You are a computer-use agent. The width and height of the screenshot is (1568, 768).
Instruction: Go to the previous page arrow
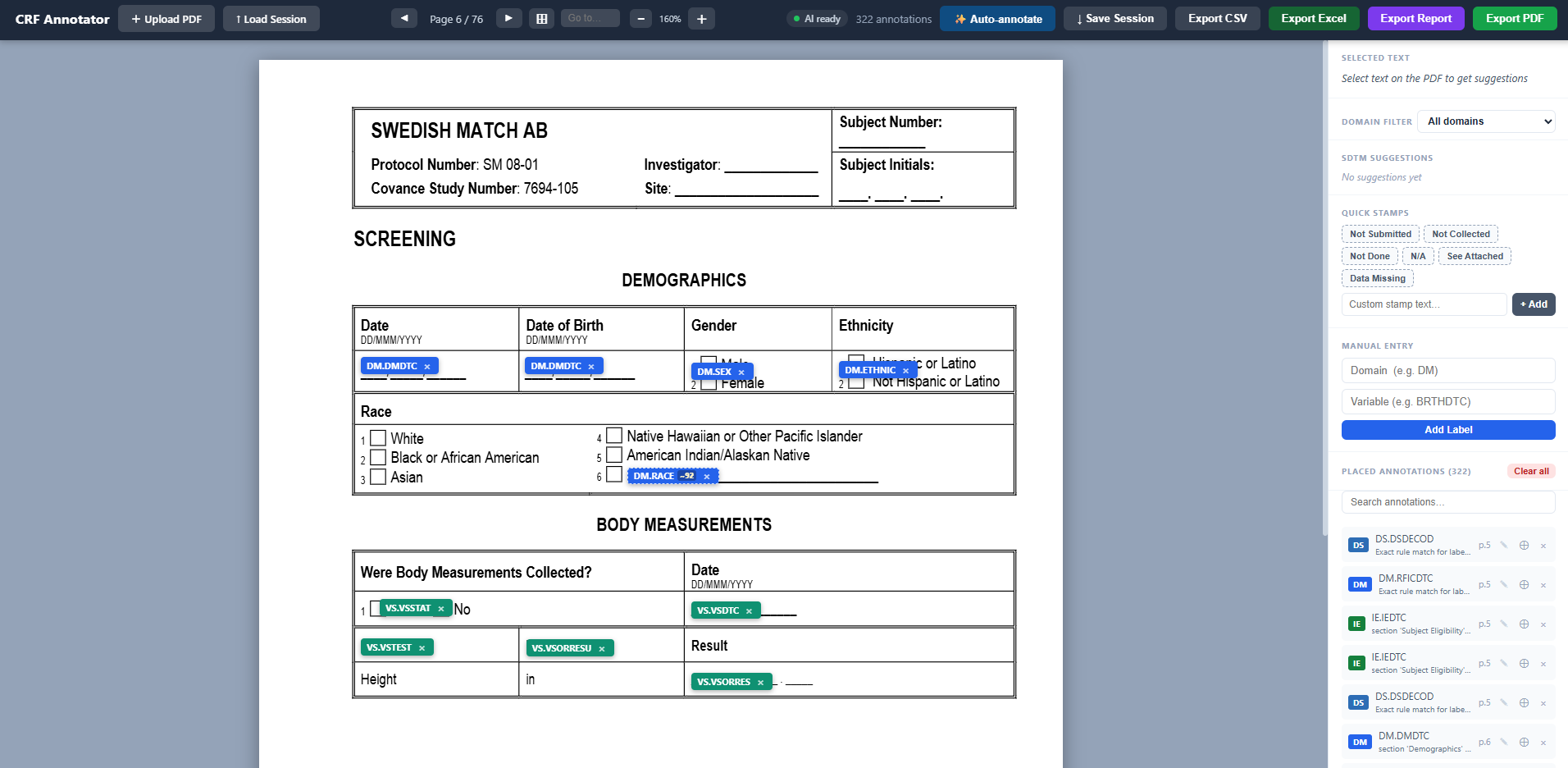coord(403,18)
